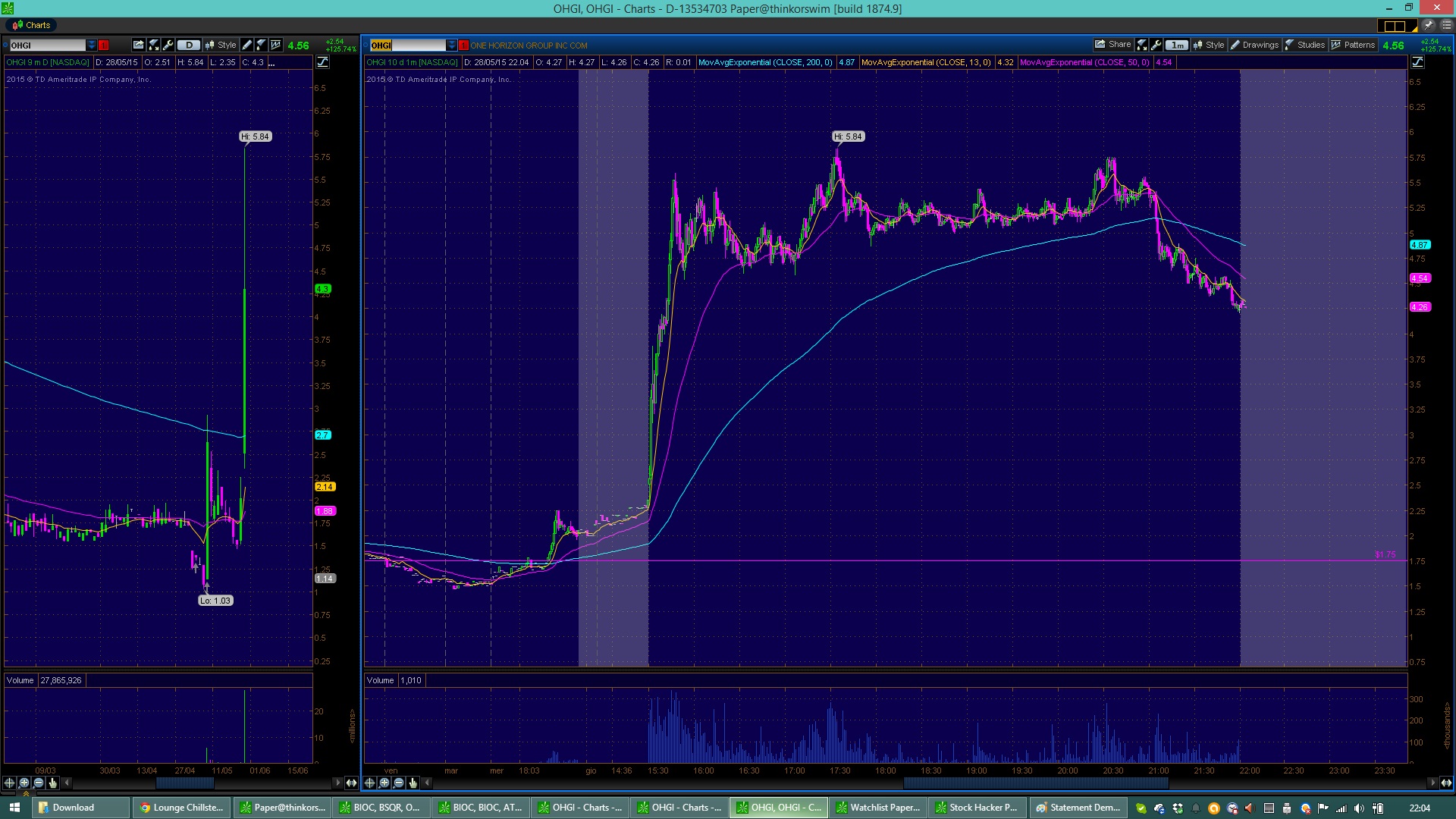The height and width of the screenshot is (819, 1456).
Task: Open the left chart settings wrench icon
Action: [x=168, y=45]
